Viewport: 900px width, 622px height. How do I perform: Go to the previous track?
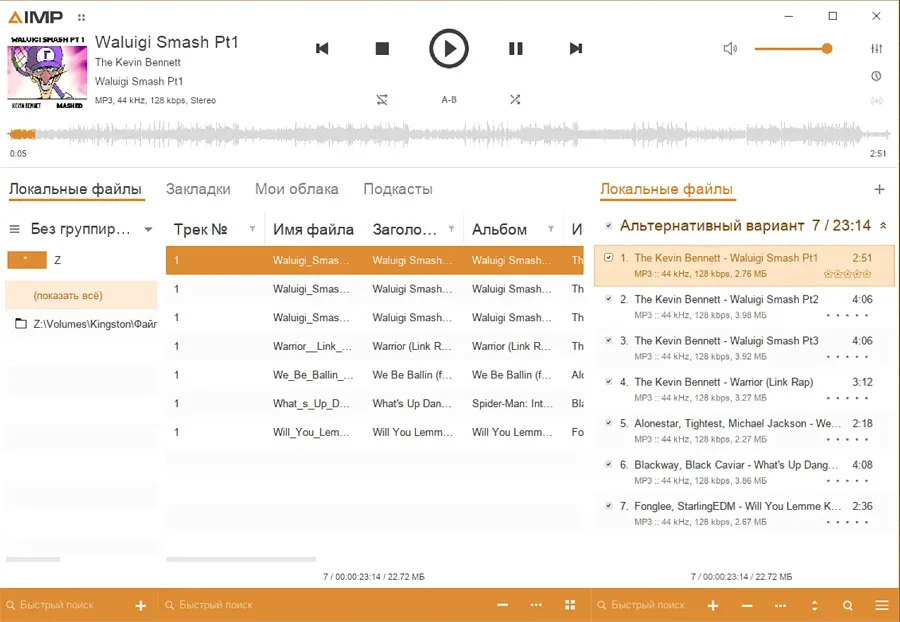[322, 48]
